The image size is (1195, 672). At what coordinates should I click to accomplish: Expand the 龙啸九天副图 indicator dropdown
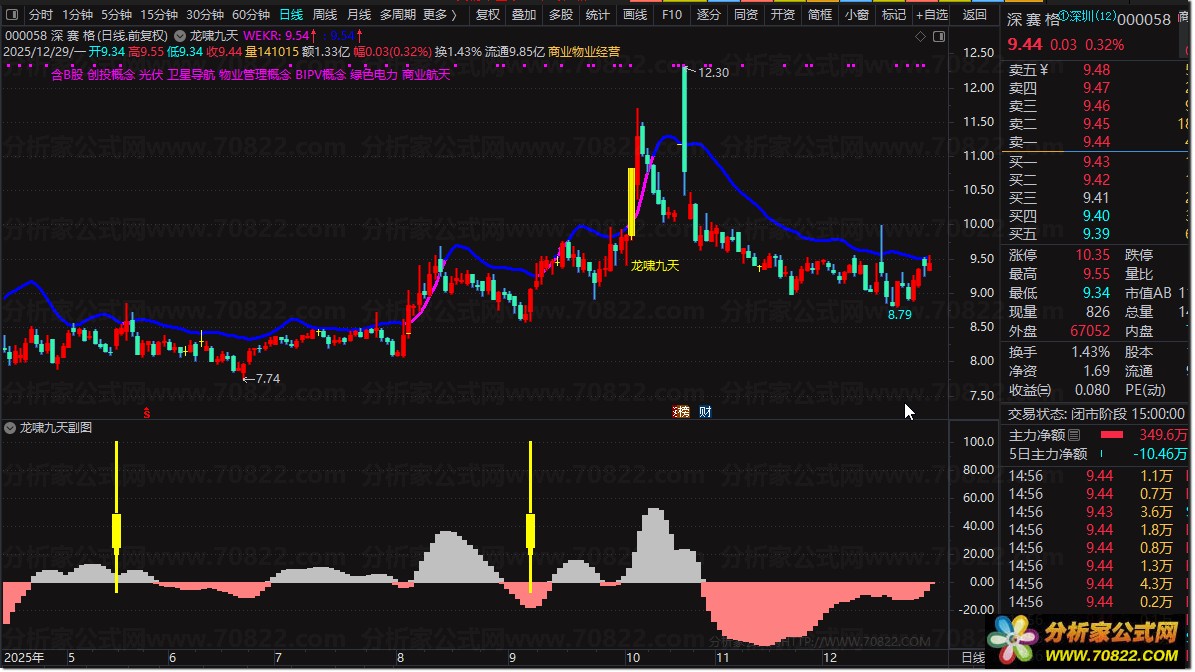10,428
